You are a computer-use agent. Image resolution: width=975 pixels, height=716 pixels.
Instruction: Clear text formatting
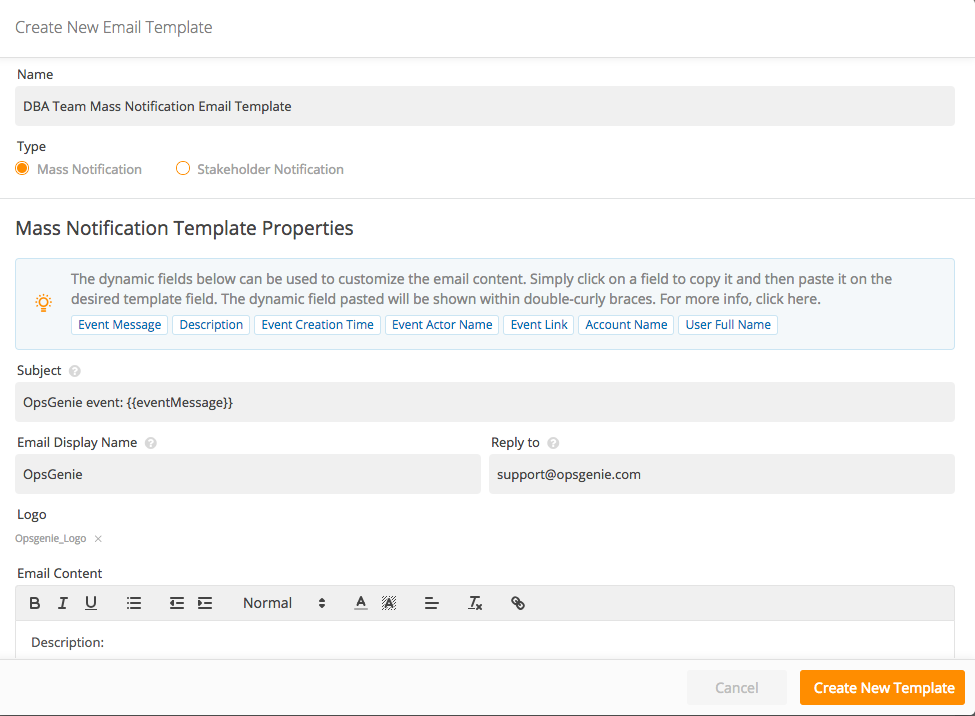click(475, 603)
